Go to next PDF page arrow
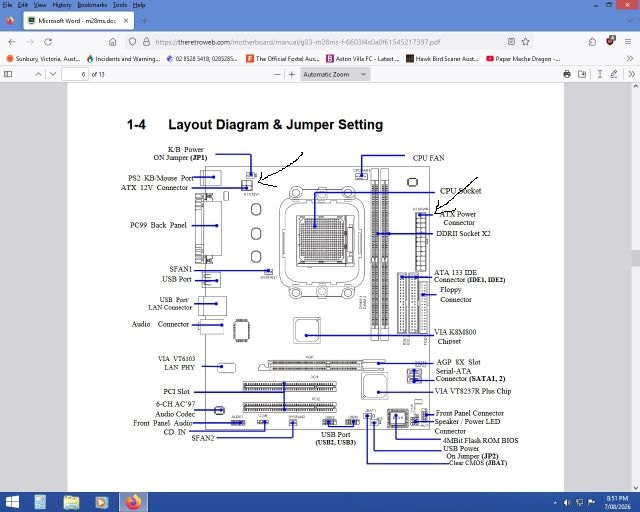640x512 pixels. coord(53,74)
